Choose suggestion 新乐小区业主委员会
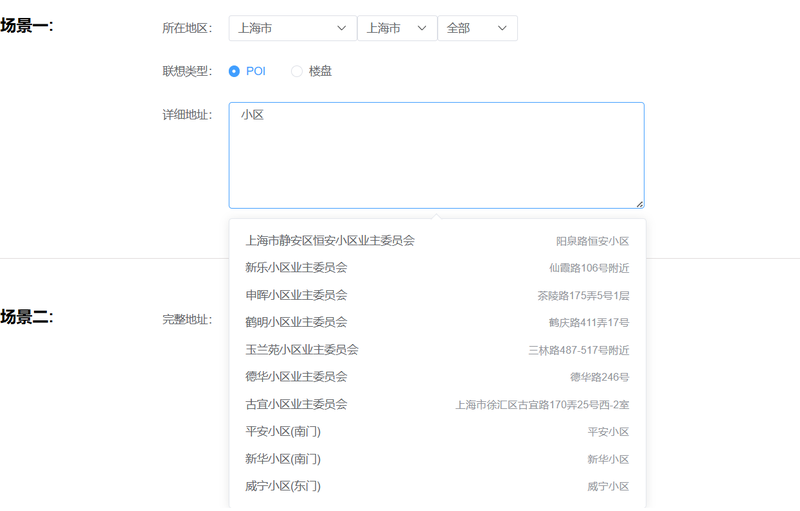Image resolution: width=800 pixels, height=511 pixels. [437, 268]
